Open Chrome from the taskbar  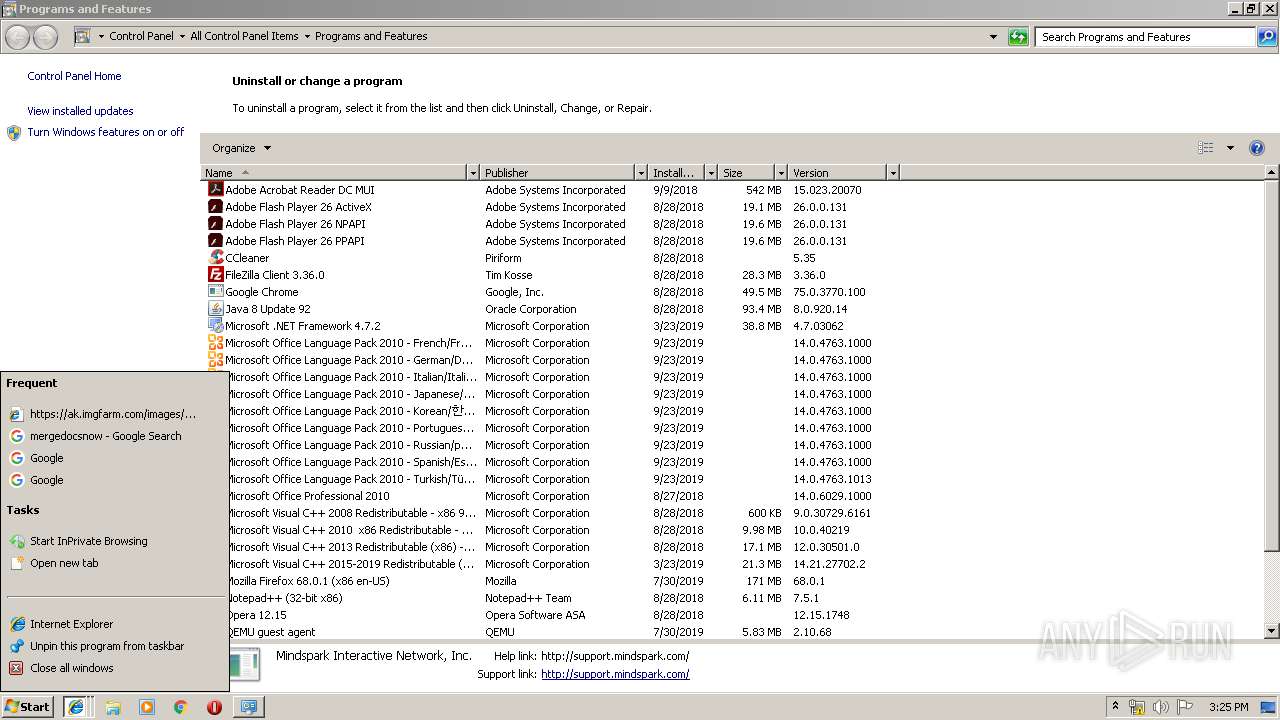(x=181, y=707)
